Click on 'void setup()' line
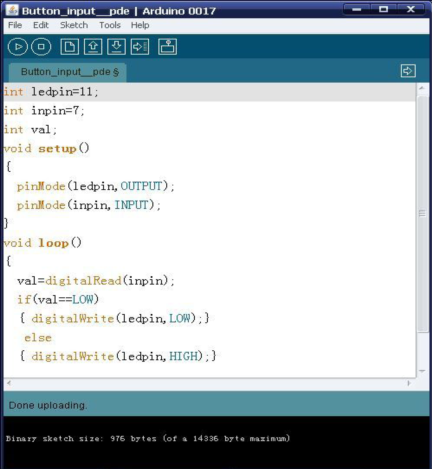 47,148
